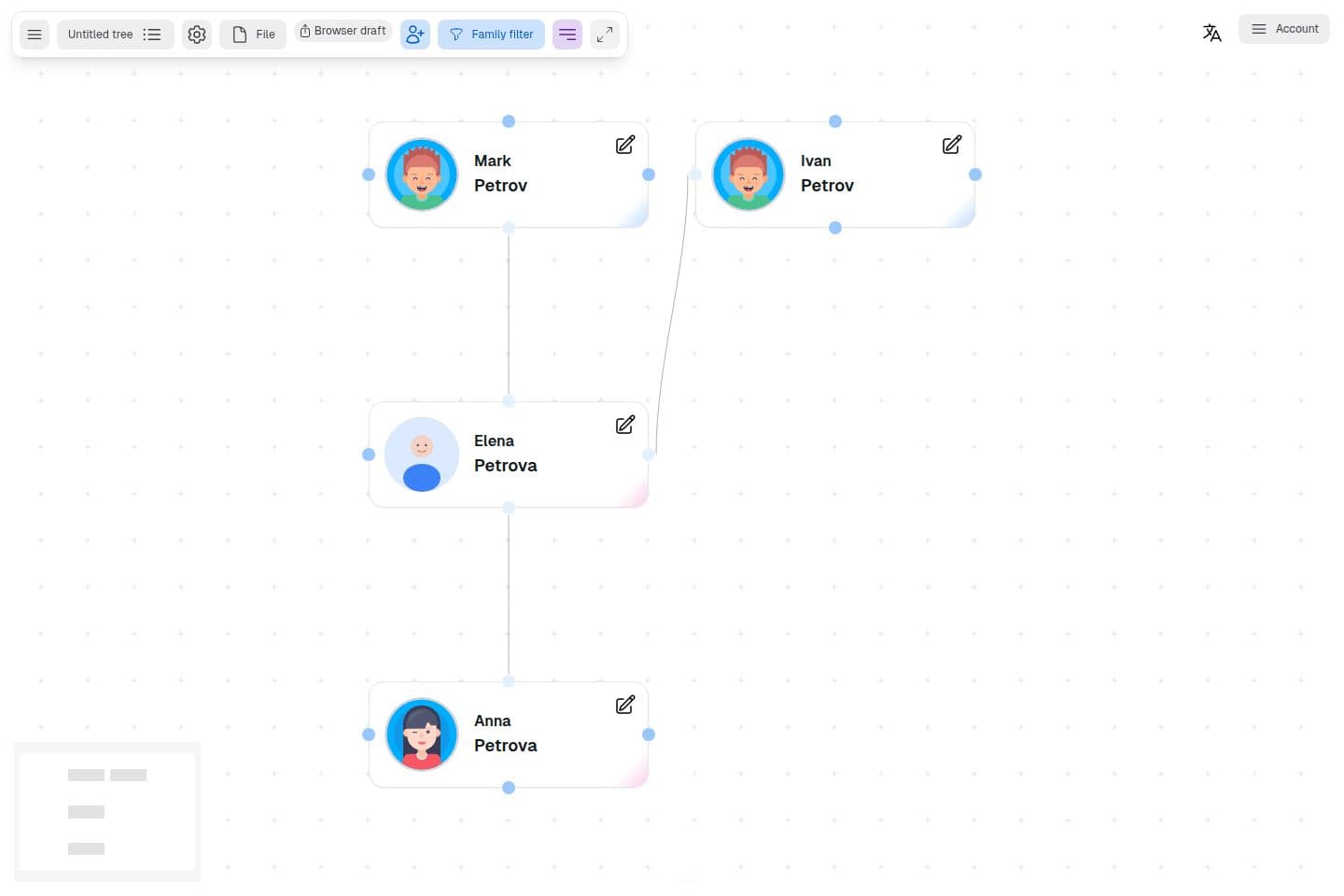Click the top connector handle on Ivan Petrov
This screenshot has height=896, width=1344.
835,121
